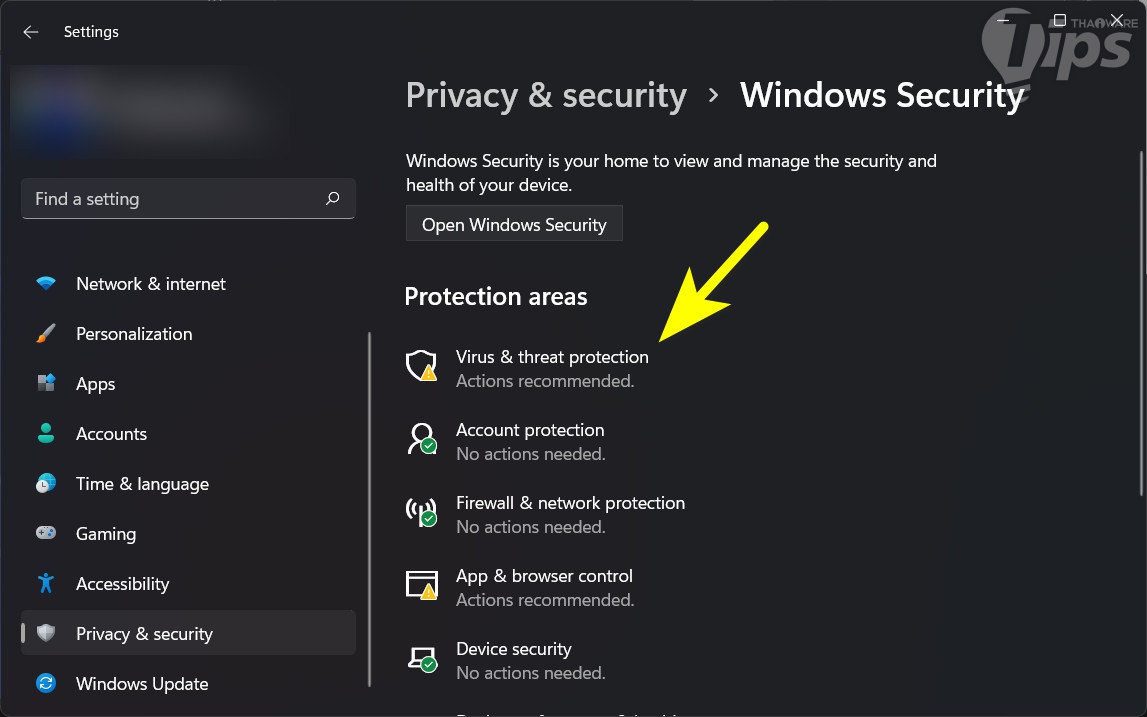1147x717 pixels.
Task: Click the Device security laptop icon
Action: pyautogui.click(x=421, y=658)
